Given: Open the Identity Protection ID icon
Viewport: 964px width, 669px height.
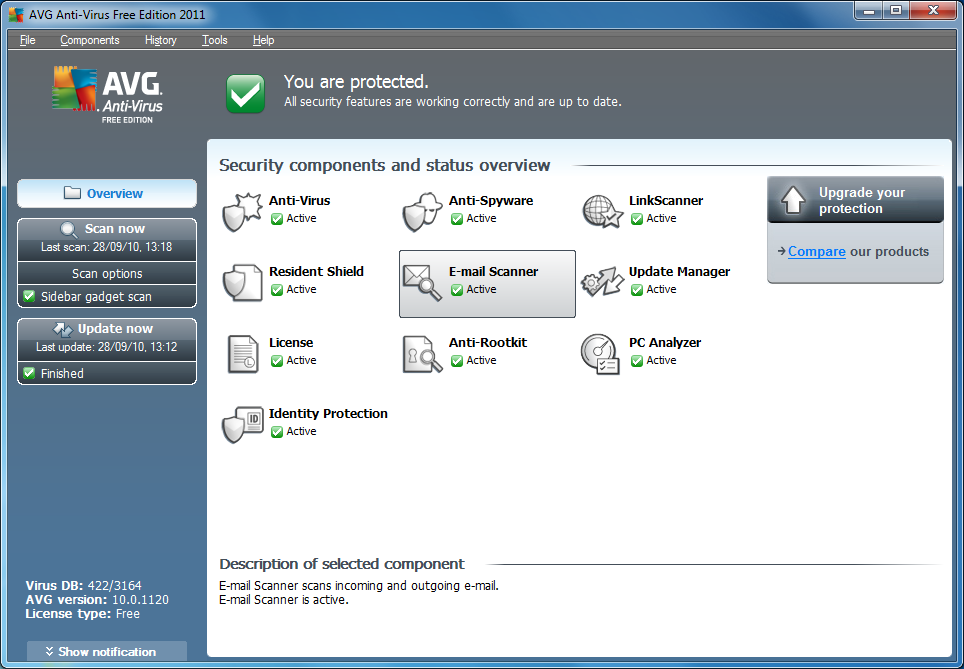Looking at the screenshot, I should click(x=242, y=424).
